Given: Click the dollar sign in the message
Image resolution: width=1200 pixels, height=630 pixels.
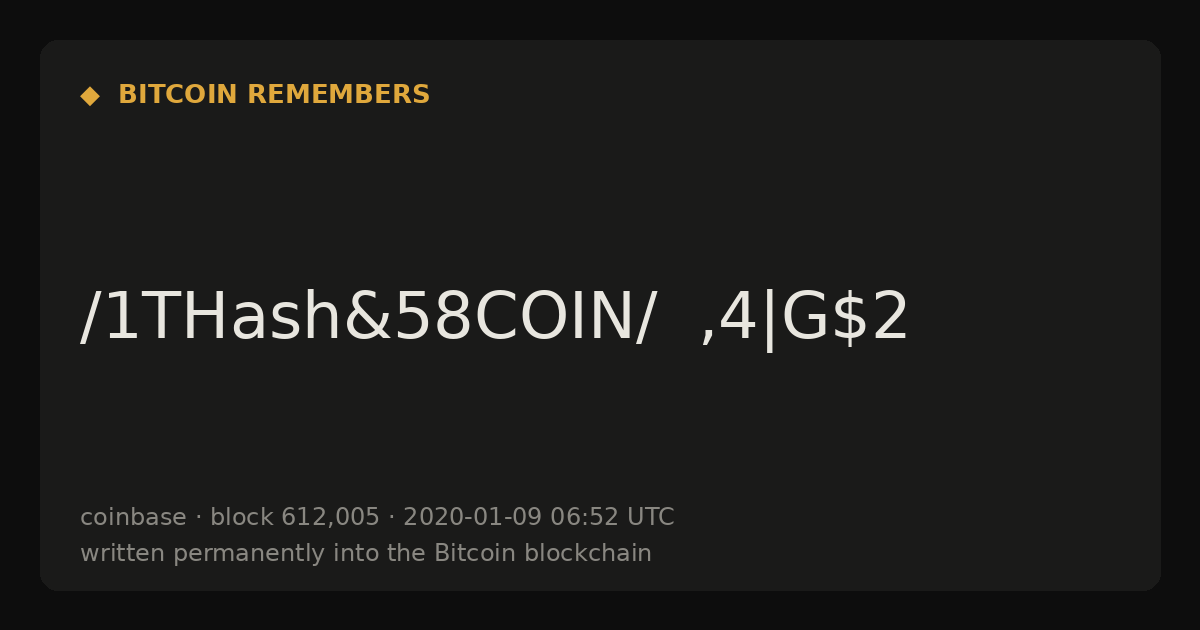Looking at the screenshot, I should pyautogui.click(x=848, y=318).
